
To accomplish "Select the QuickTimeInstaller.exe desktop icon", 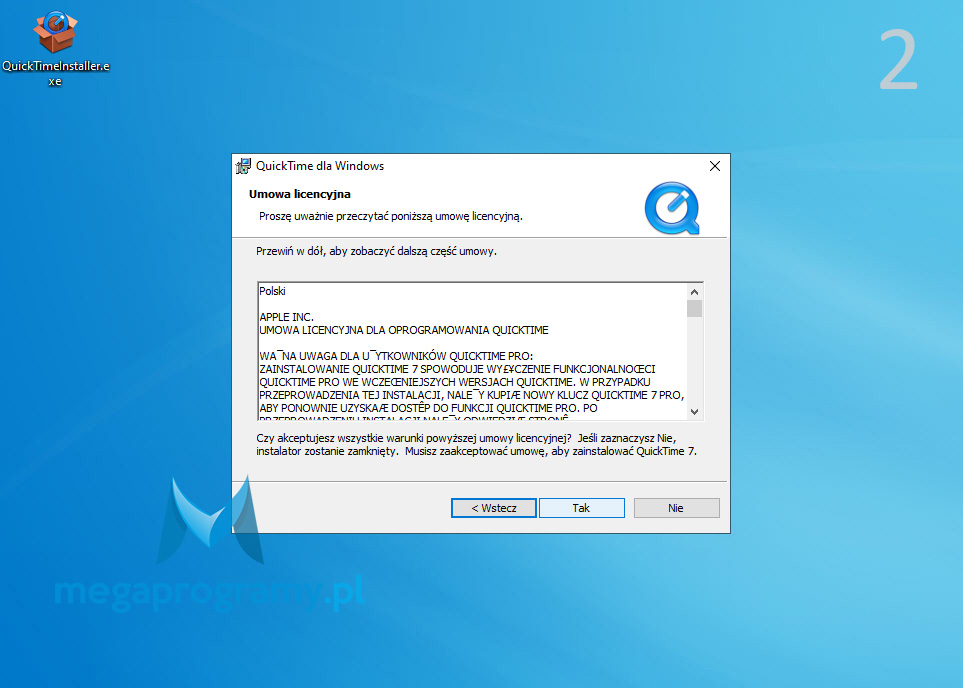I will point(55,48).
